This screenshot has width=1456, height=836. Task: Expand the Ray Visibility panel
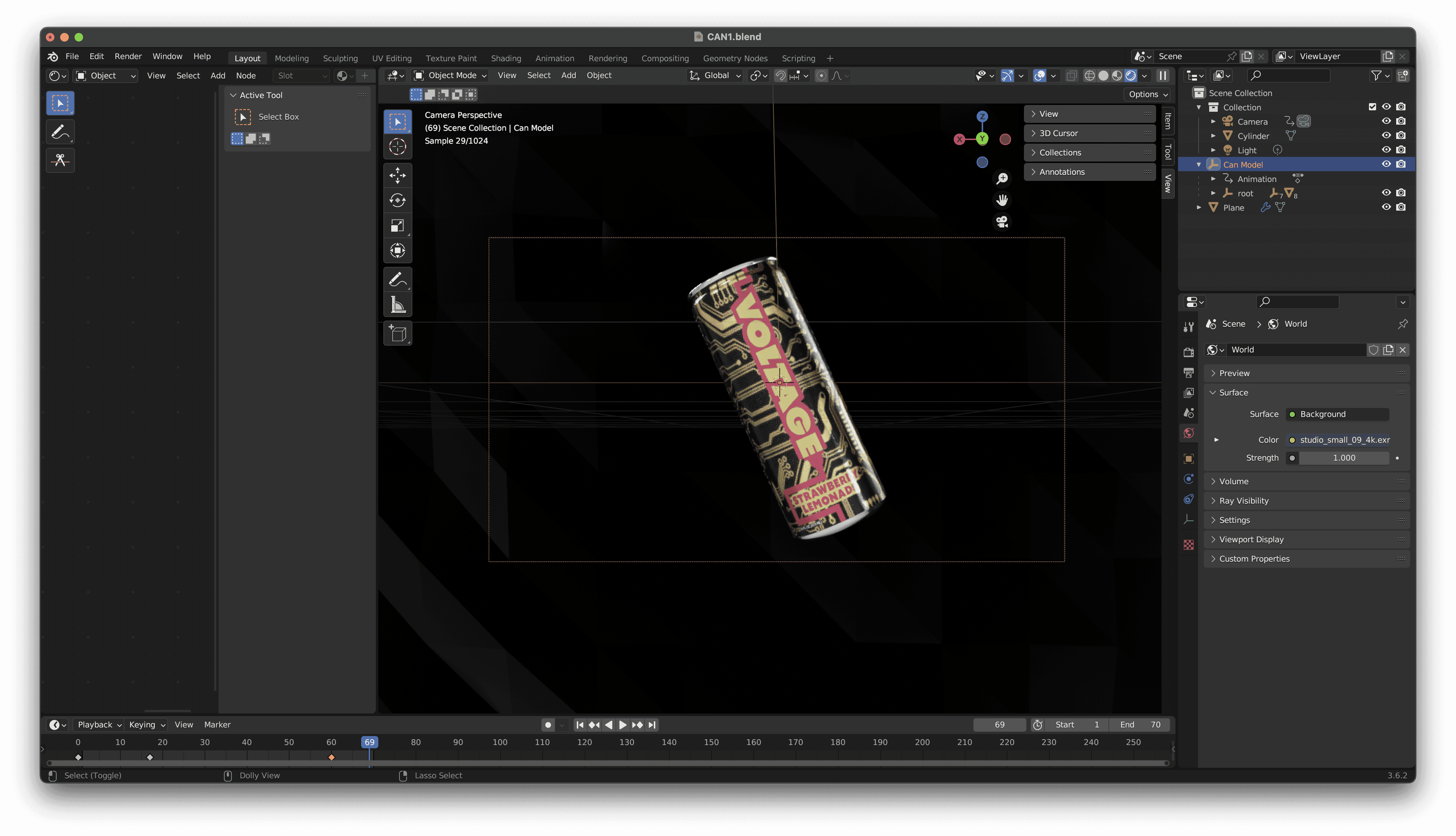click(x=1244, y=501)
